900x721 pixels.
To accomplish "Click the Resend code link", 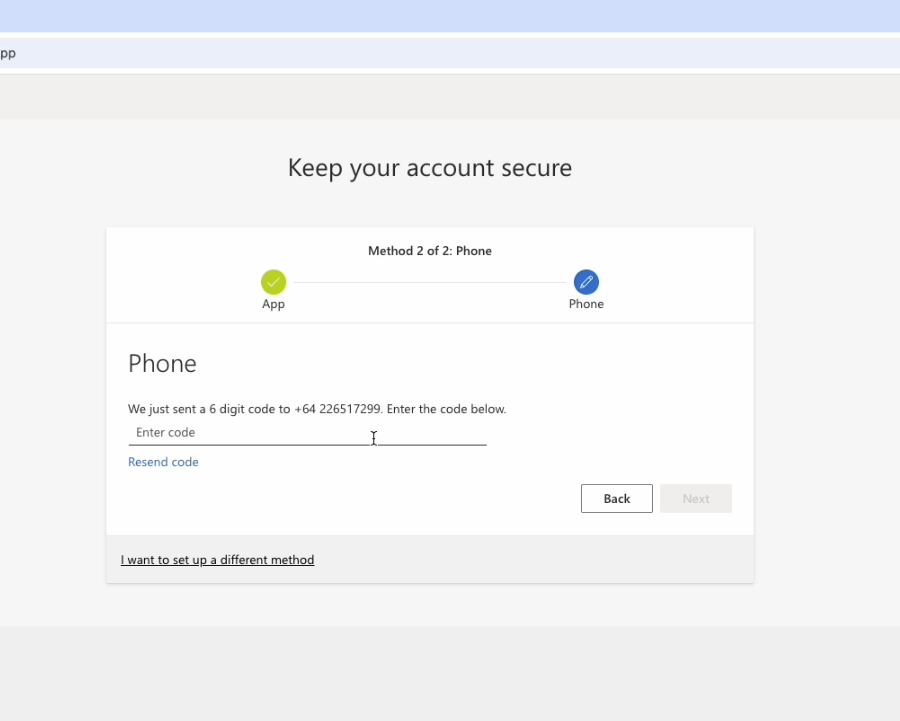I will pos(163,461).
